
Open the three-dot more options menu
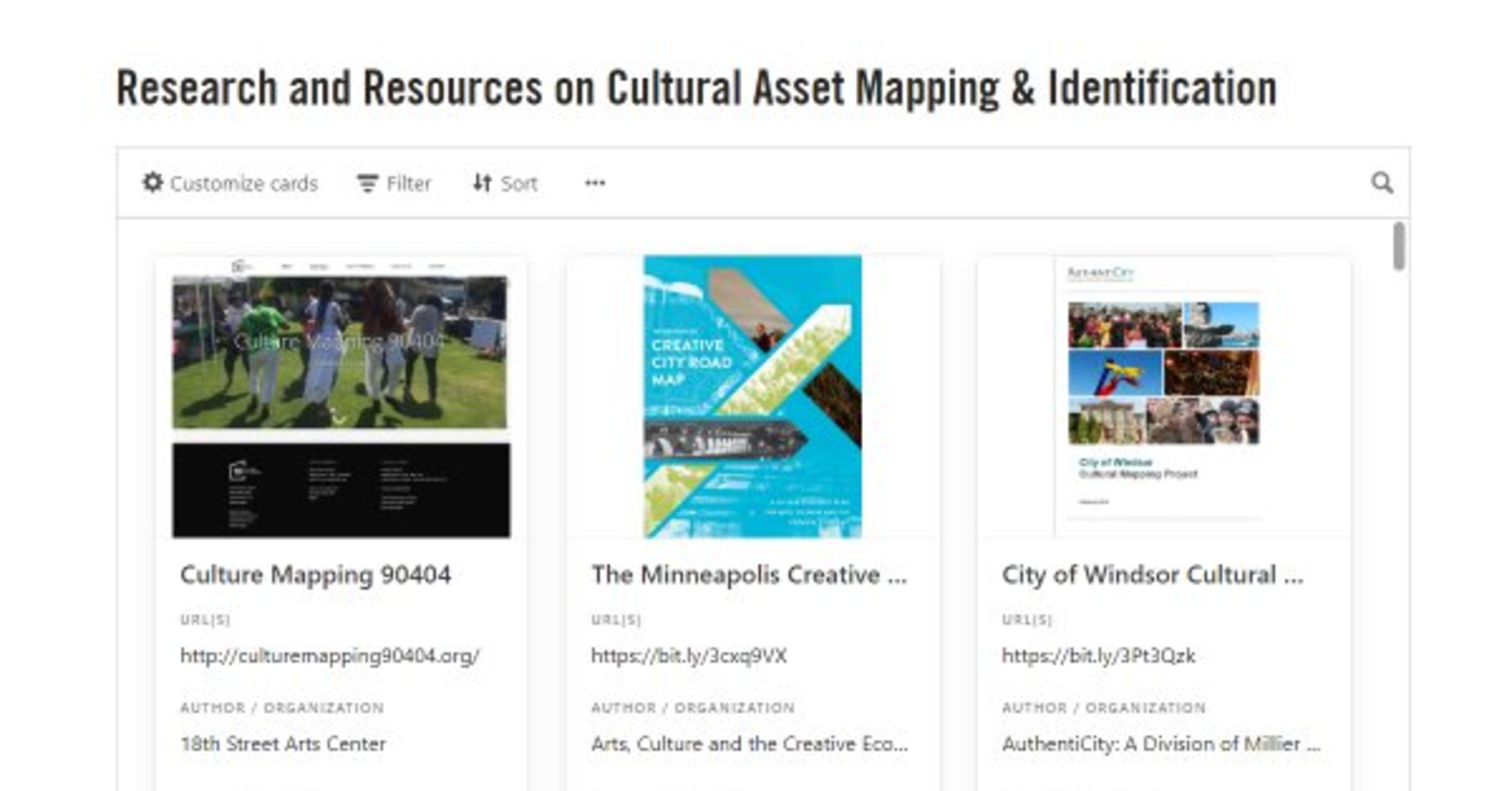pyautogui.click(x=595, y=183)
